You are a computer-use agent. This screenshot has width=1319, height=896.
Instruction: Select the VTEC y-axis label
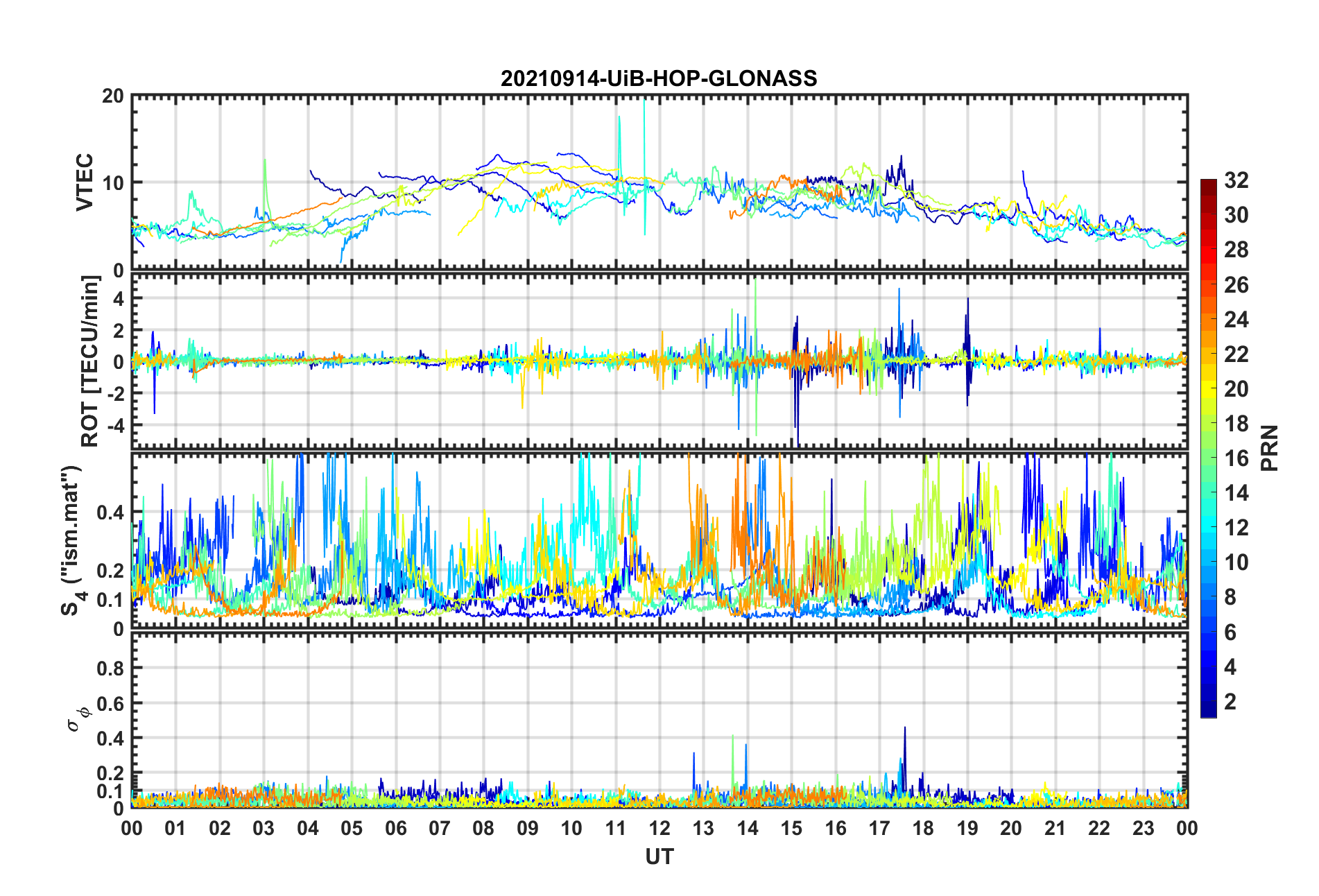[85, 182]
